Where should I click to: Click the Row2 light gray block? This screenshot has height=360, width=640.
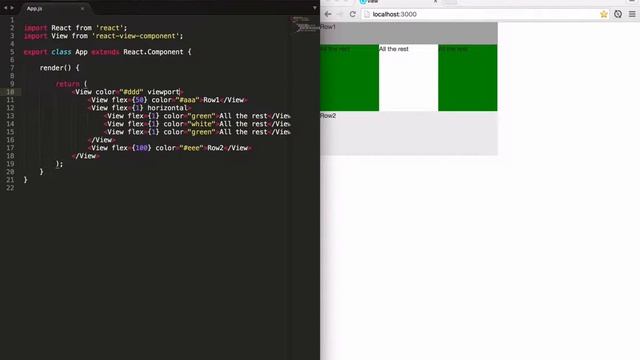pyautogui.click(x=409, y=133)
